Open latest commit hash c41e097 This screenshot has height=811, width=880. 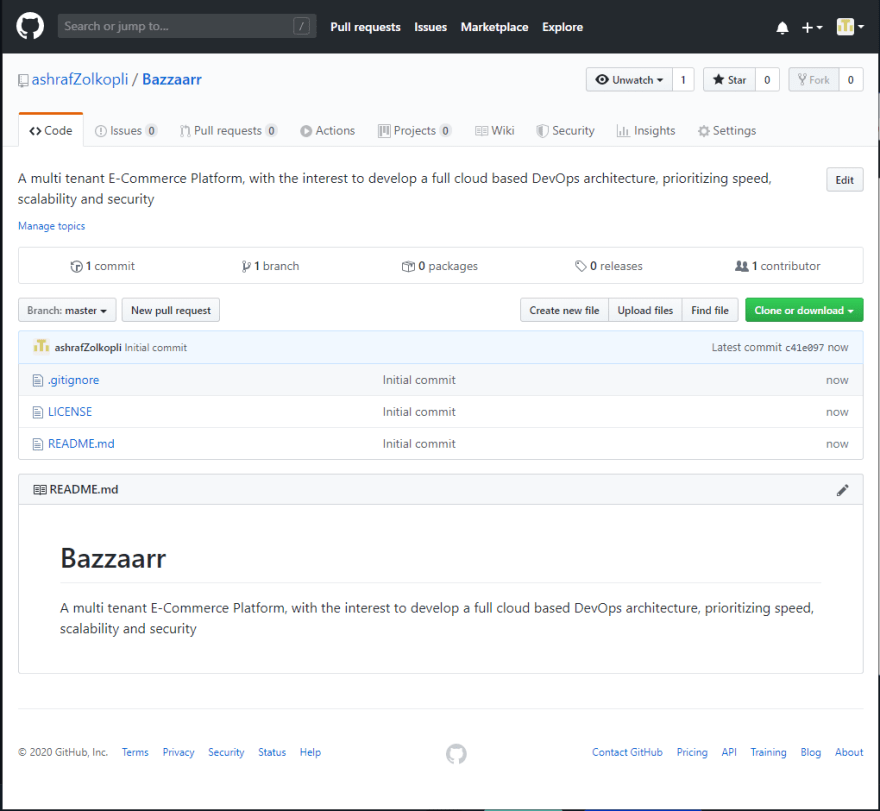tap(804, 347)
